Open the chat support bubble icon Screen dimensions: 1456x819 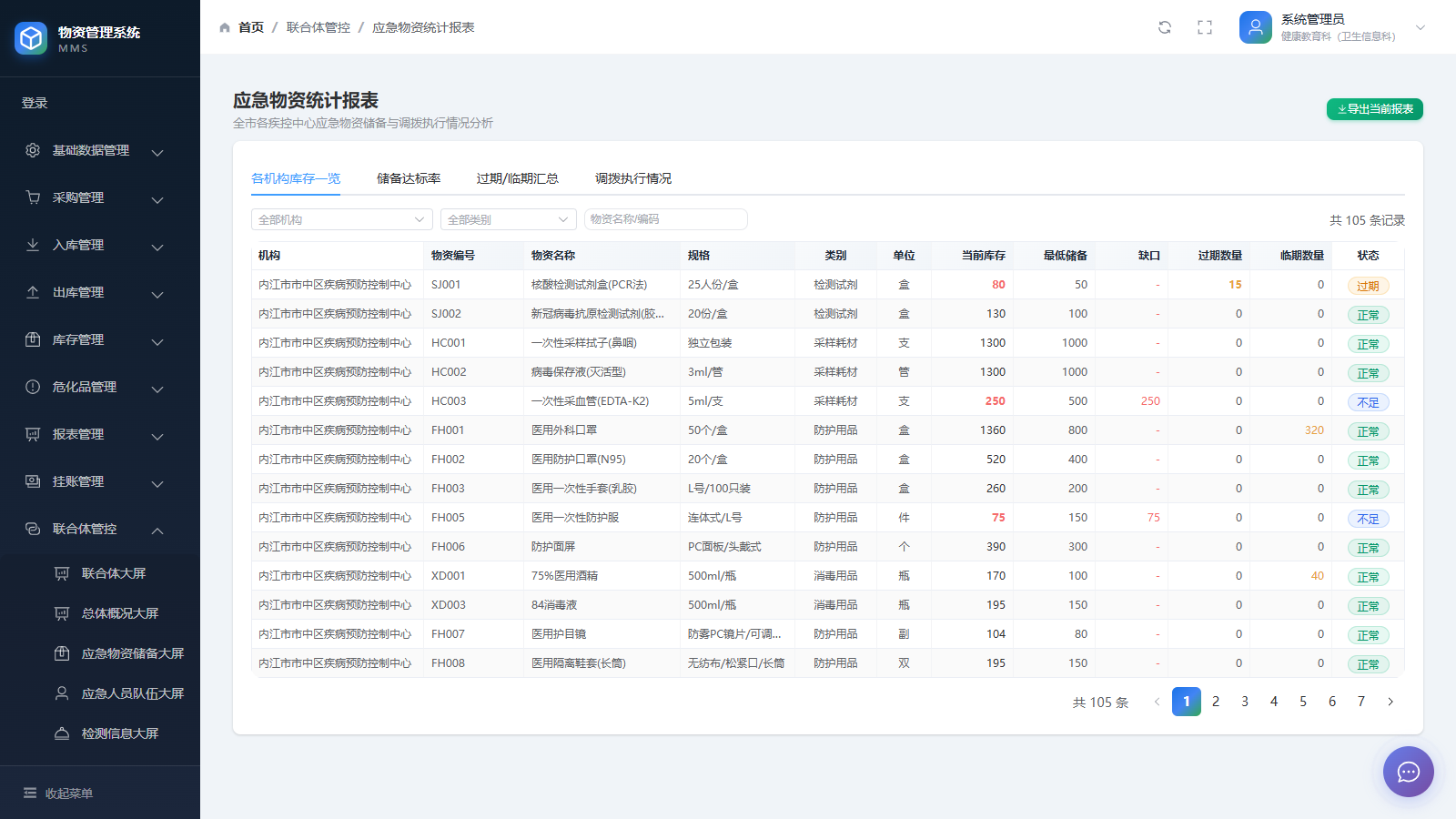tap(1409, 772)
